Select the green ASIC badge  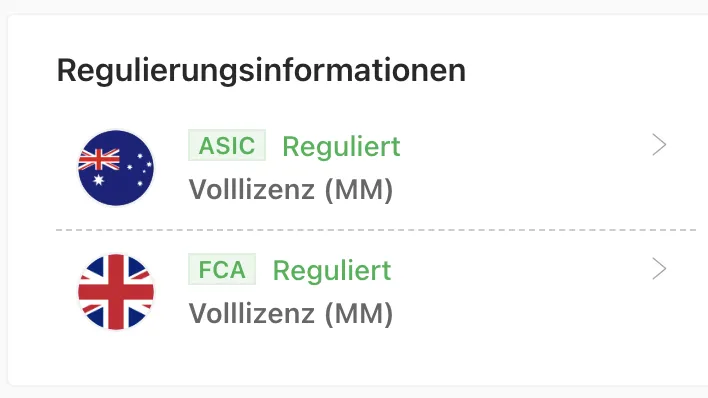pos(227,145)
